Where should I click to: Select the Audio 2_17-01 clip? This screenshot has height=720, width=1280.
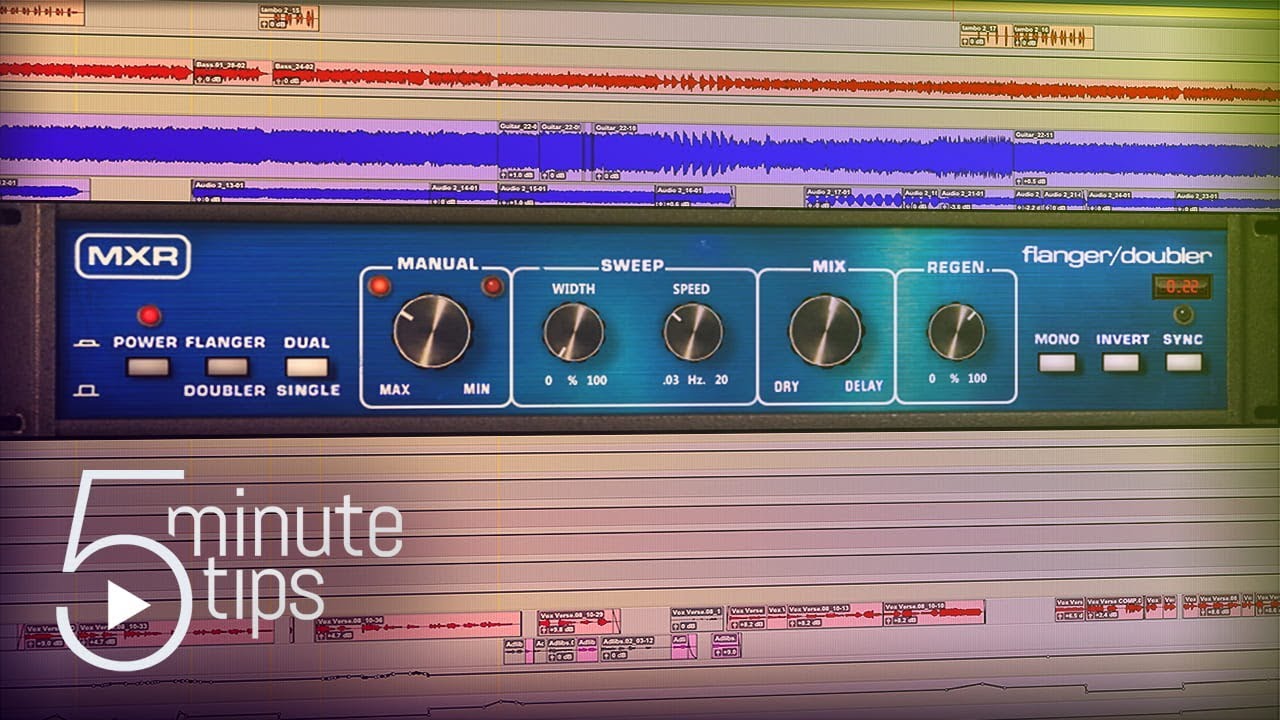(853, 198)
